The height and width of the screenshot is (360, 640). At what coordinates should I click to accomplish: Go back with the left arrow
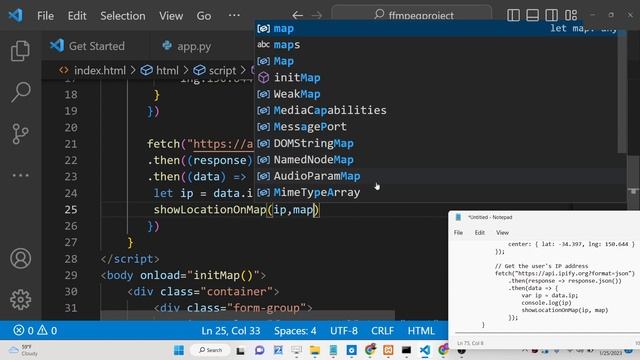pos(297,16)
